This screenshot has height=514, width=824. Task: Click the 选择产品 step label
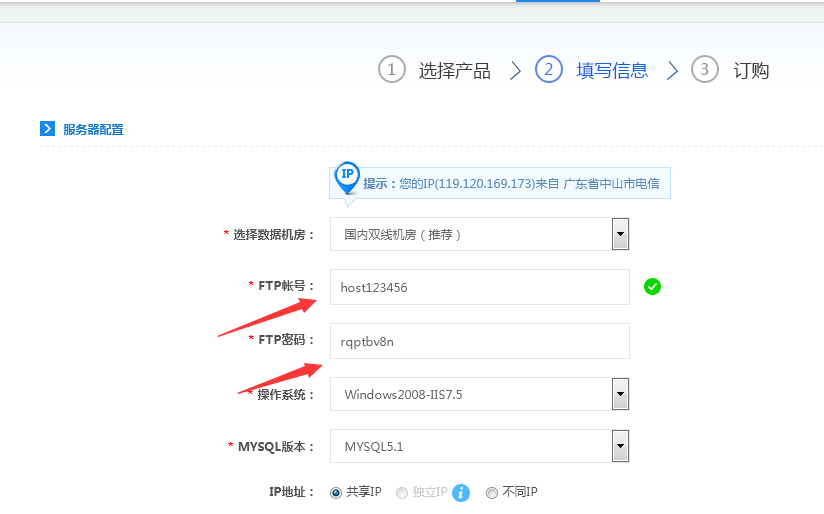(x=455, y=70)
